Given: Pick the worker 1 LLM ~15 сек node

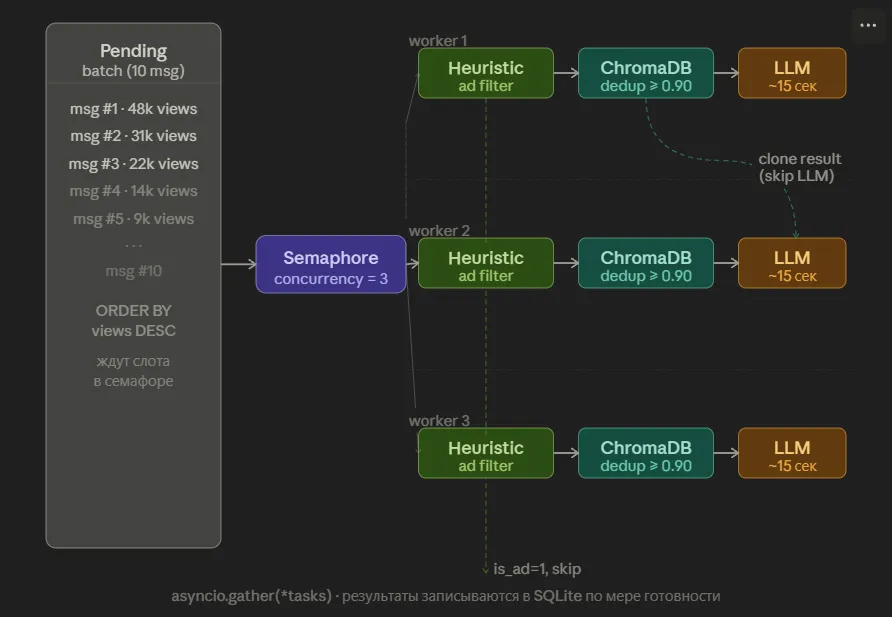Looking at the screenshot, I should (x=792, y=73).
